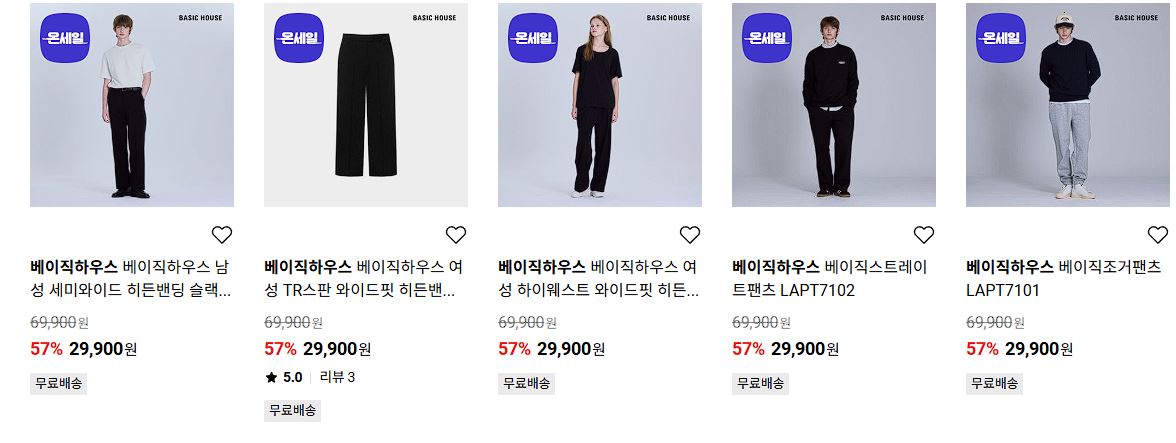Open the 리뷰 3 reviews link
The image size is (1176, 443).
point(338,378)
